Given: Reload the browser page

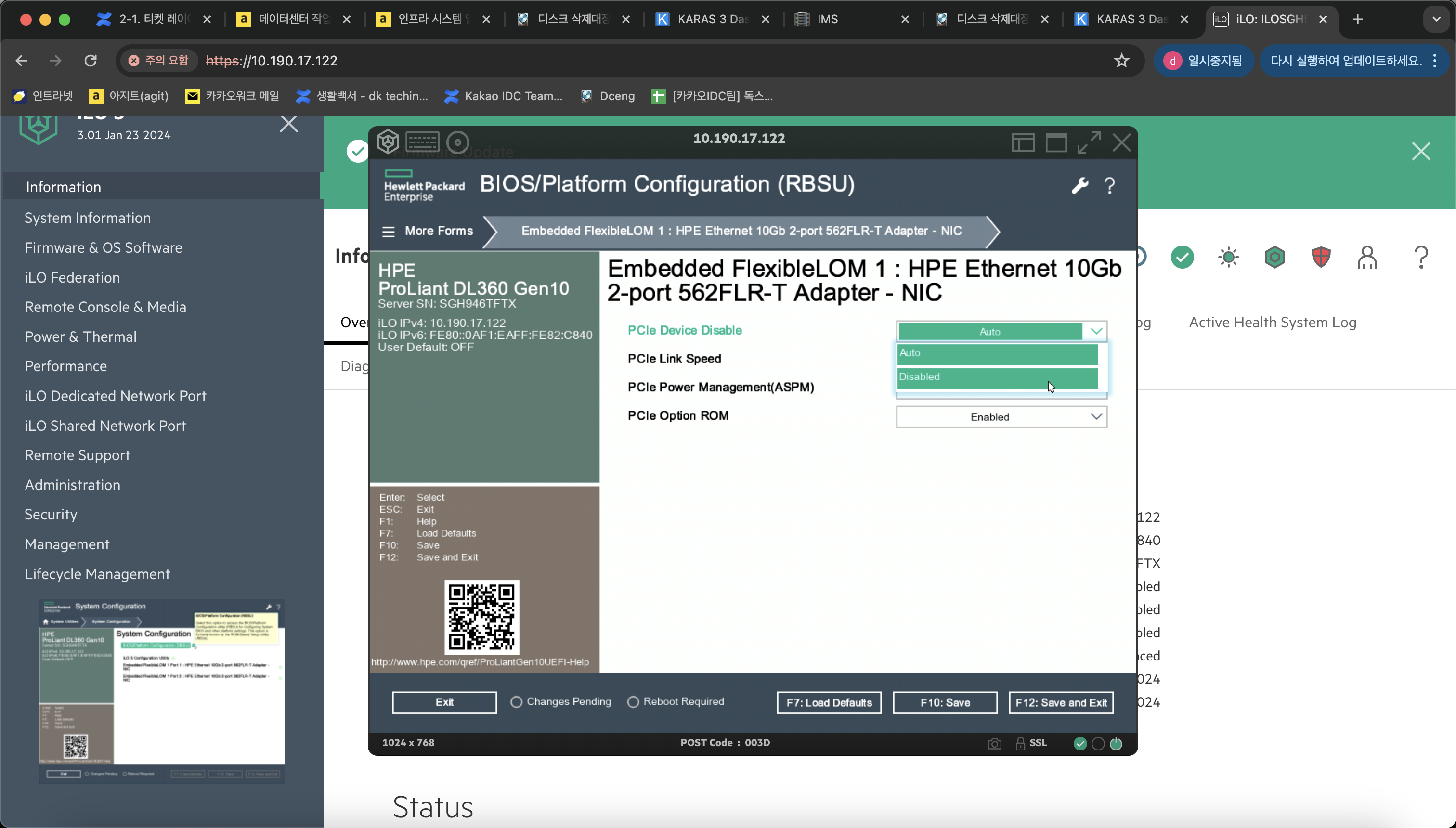Looking at the screenshot, I should [91, 60].
